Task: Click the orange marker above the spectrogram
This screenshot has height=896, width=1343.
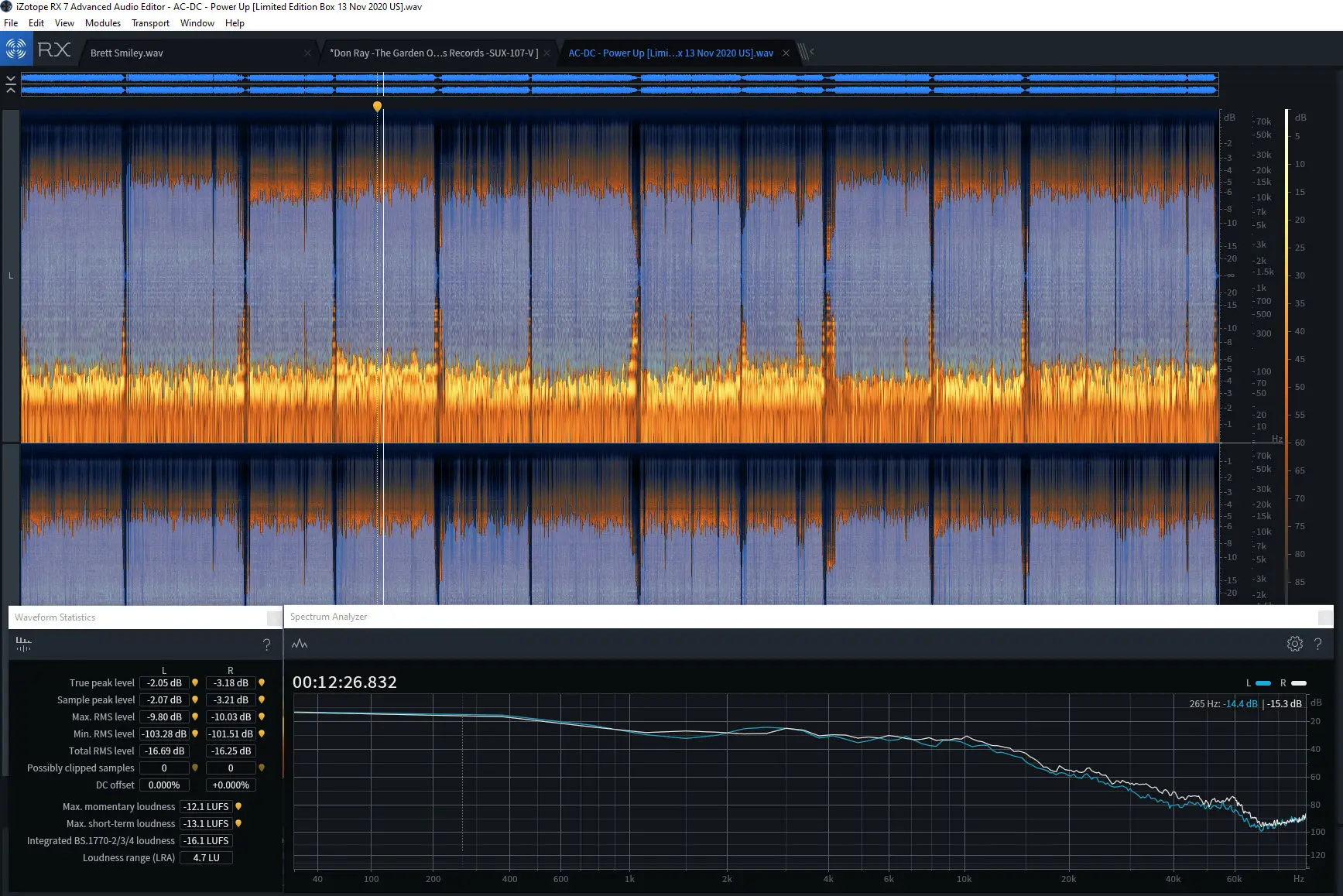Action: pos(377,106)
